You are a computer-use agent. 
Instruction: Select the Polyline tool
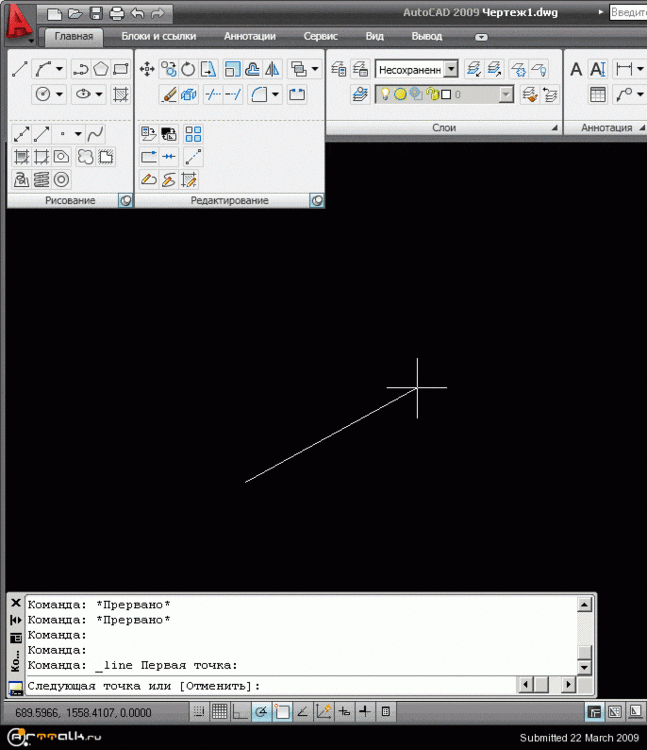[x=80, y=69]
